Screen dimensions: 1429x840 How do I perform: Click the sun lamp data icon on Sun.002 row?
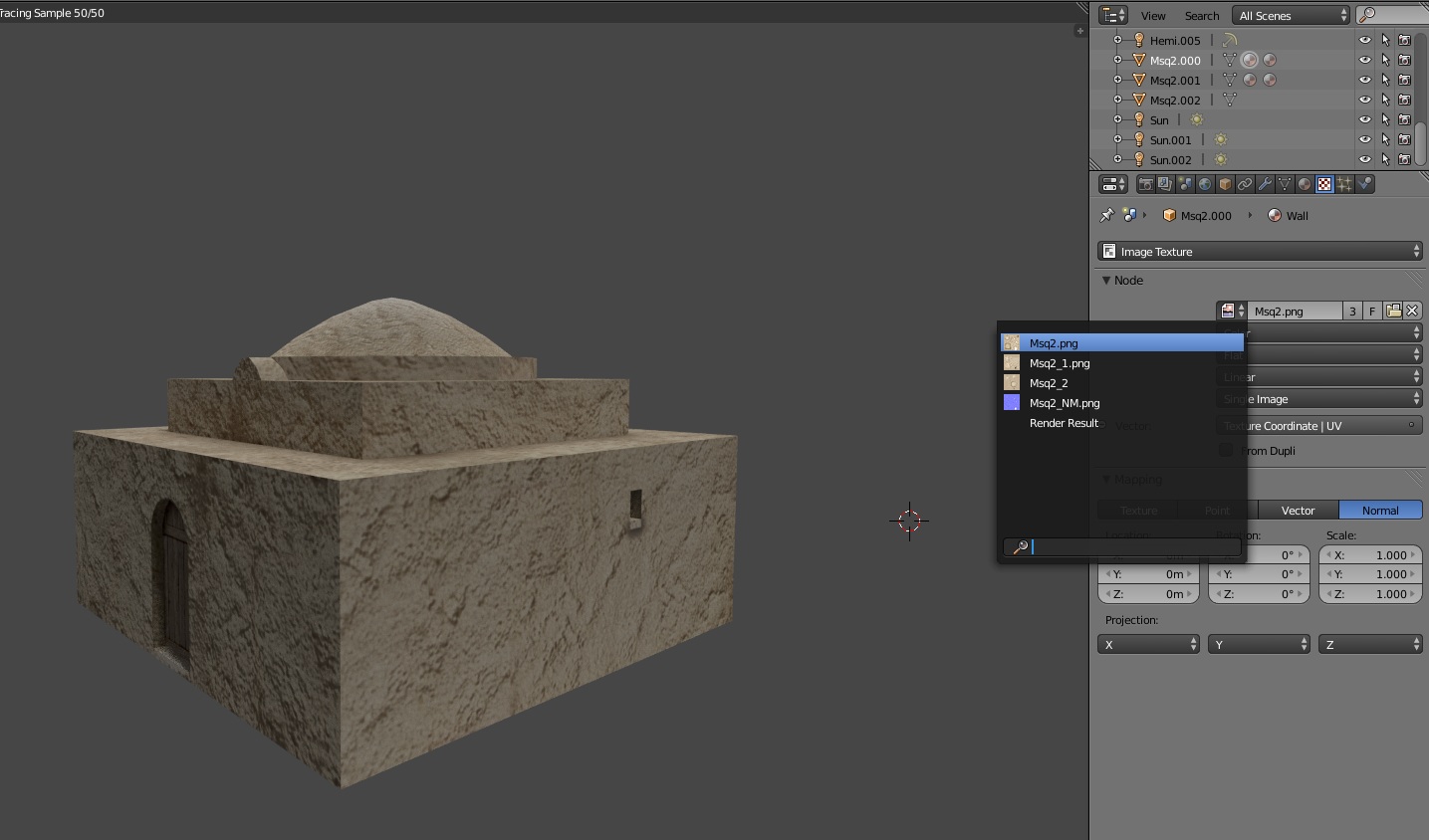point(1221,159)
